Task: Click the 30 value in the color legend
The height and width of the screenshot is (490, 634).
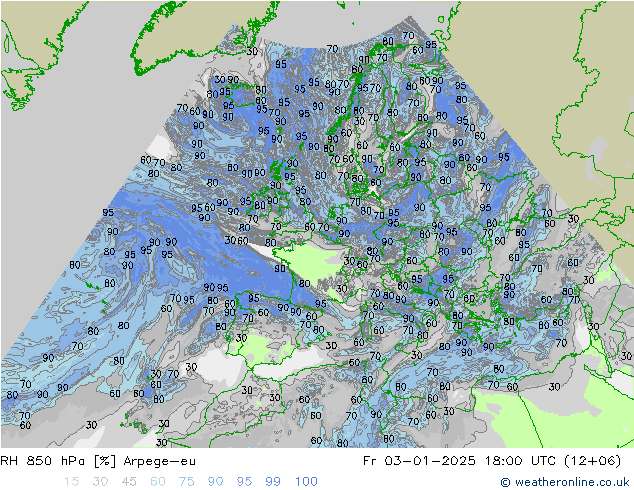Action: click(100, 482)
